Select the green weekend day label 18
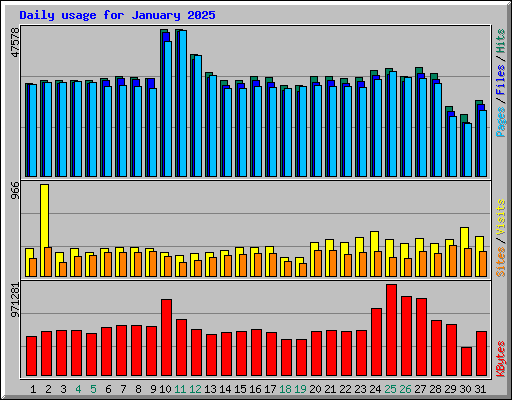Screen dimensions: 512x400 [285, 389]
